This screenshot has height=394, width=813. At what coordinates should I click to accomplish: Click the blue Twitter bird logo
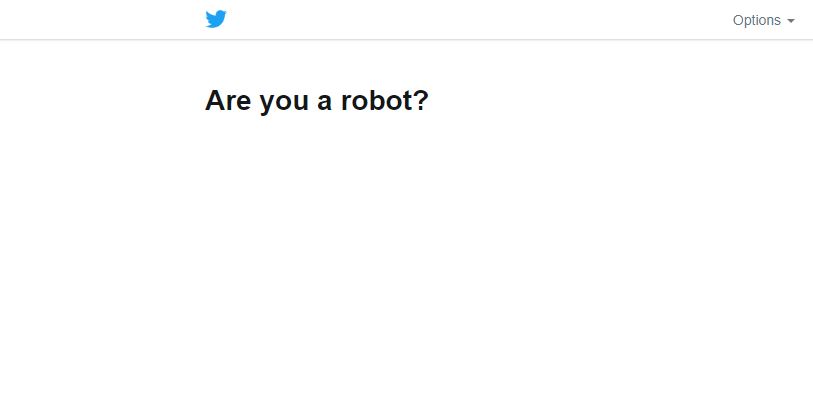coord(216,19)
